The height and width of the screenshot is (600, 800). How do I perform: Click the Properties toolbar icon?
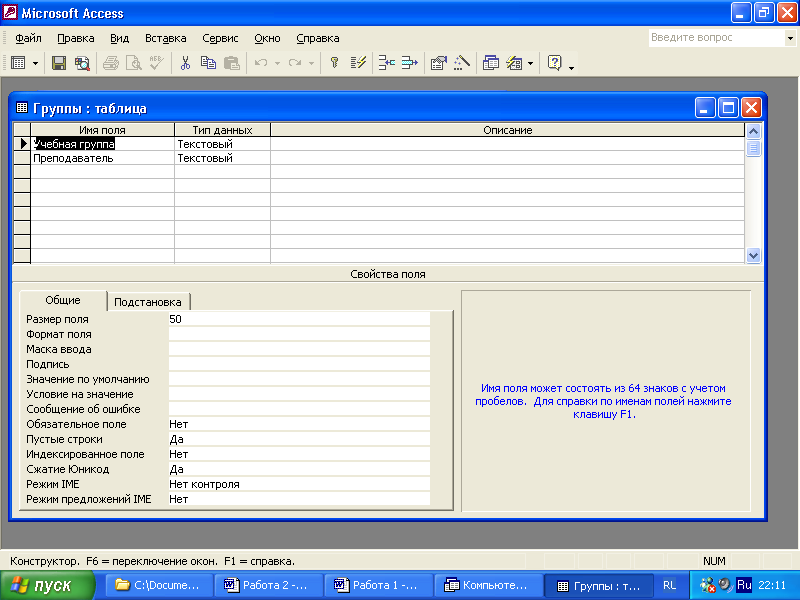(x=439, y=63)
